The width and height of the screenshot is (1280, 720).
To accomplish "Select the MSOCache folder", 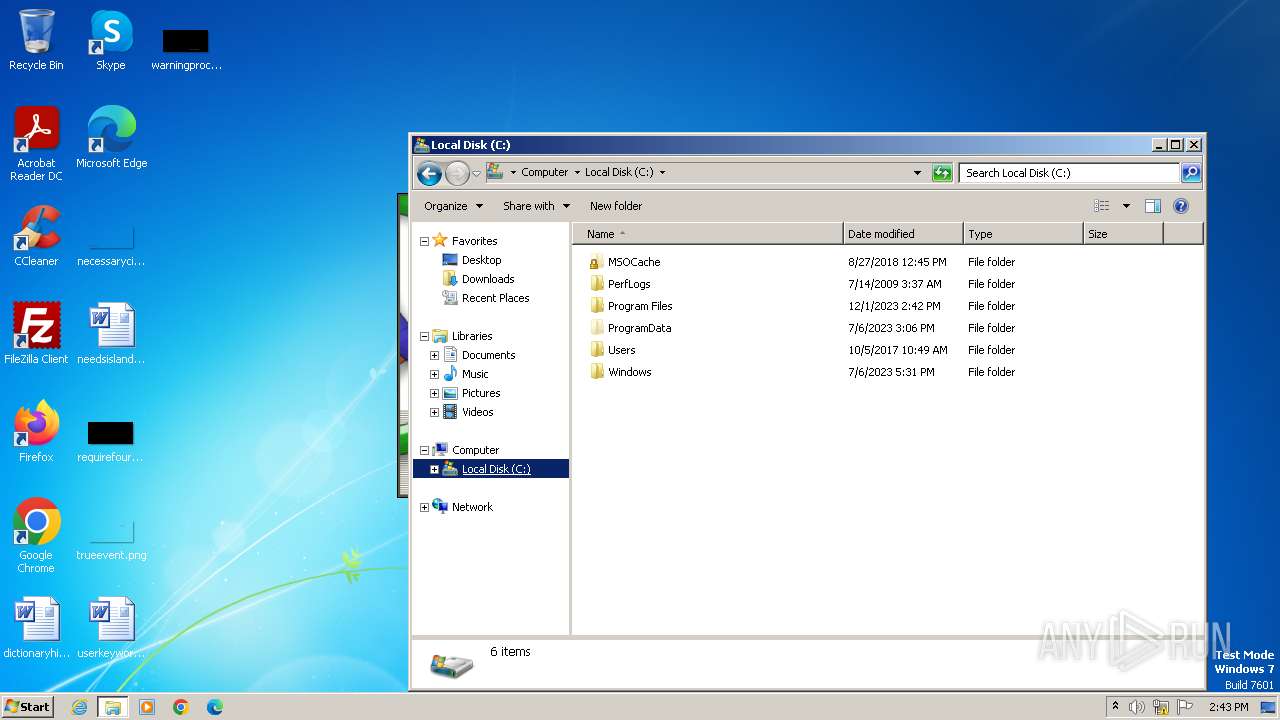I will (x=634, y=262).
